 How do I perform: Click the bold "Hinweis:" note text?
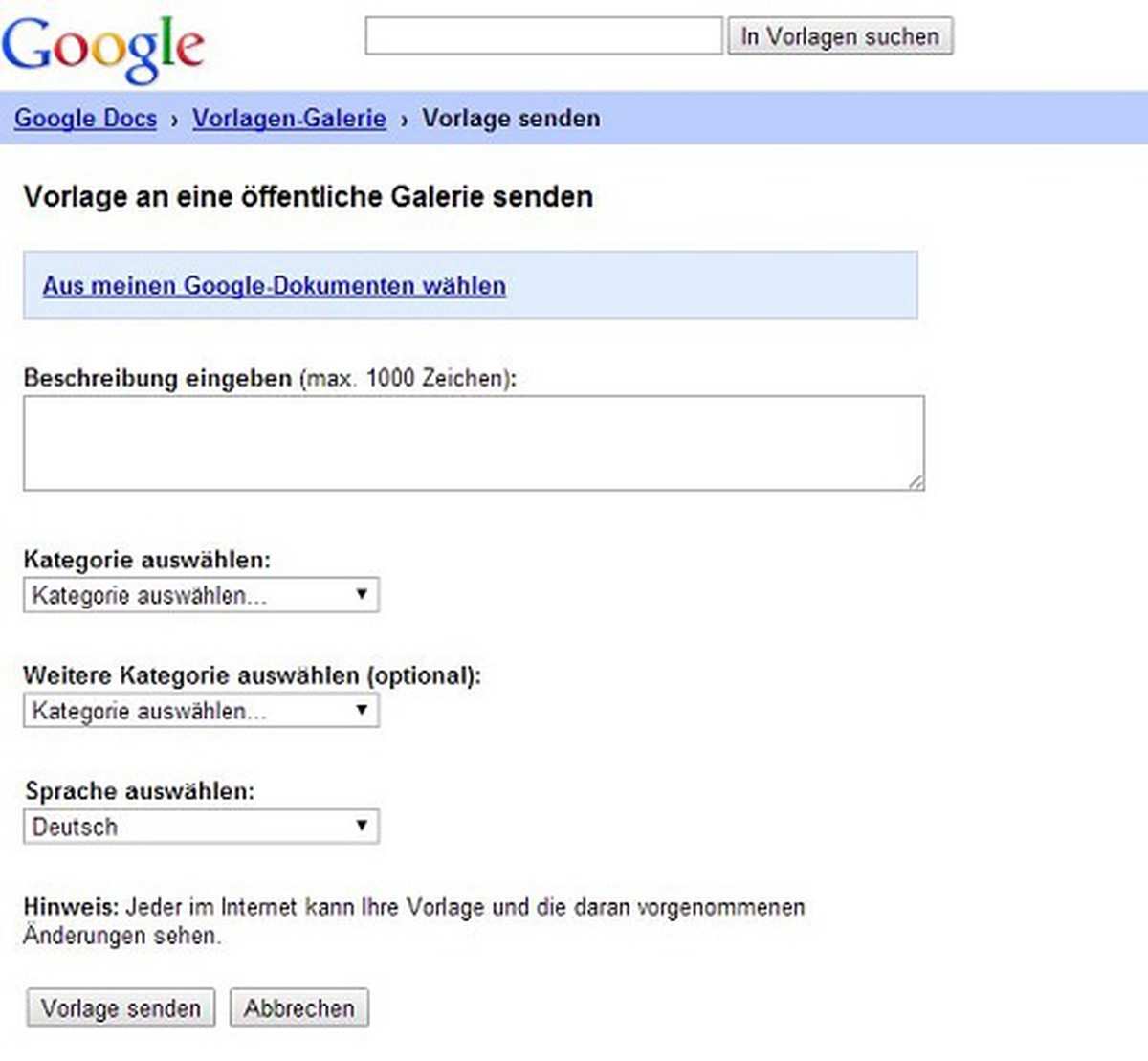(71, 907)
